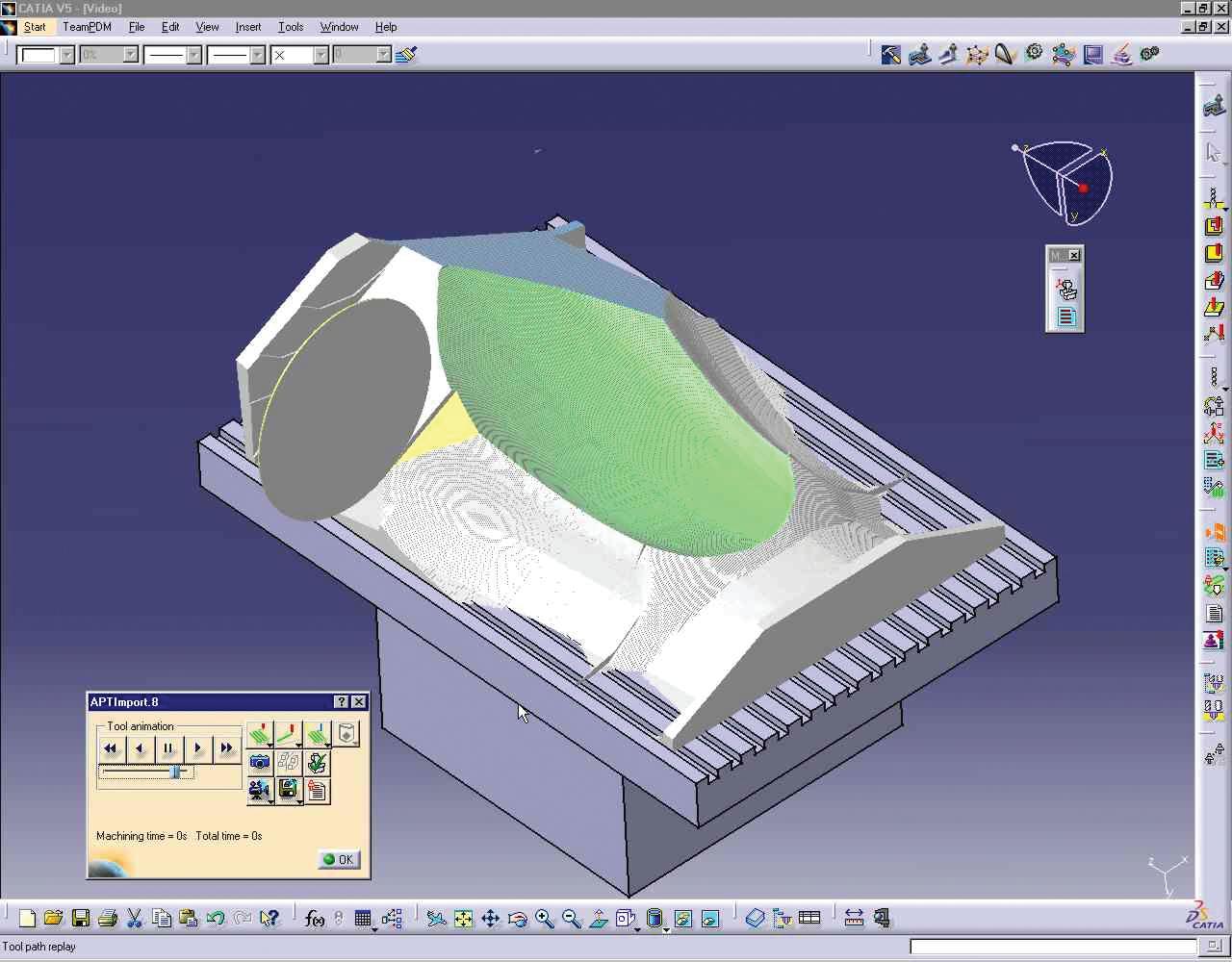This screenshot has width=1232, height=962.
Task: Click OK in the APTImport.8 dialog
Action: [x=339, y=859]
